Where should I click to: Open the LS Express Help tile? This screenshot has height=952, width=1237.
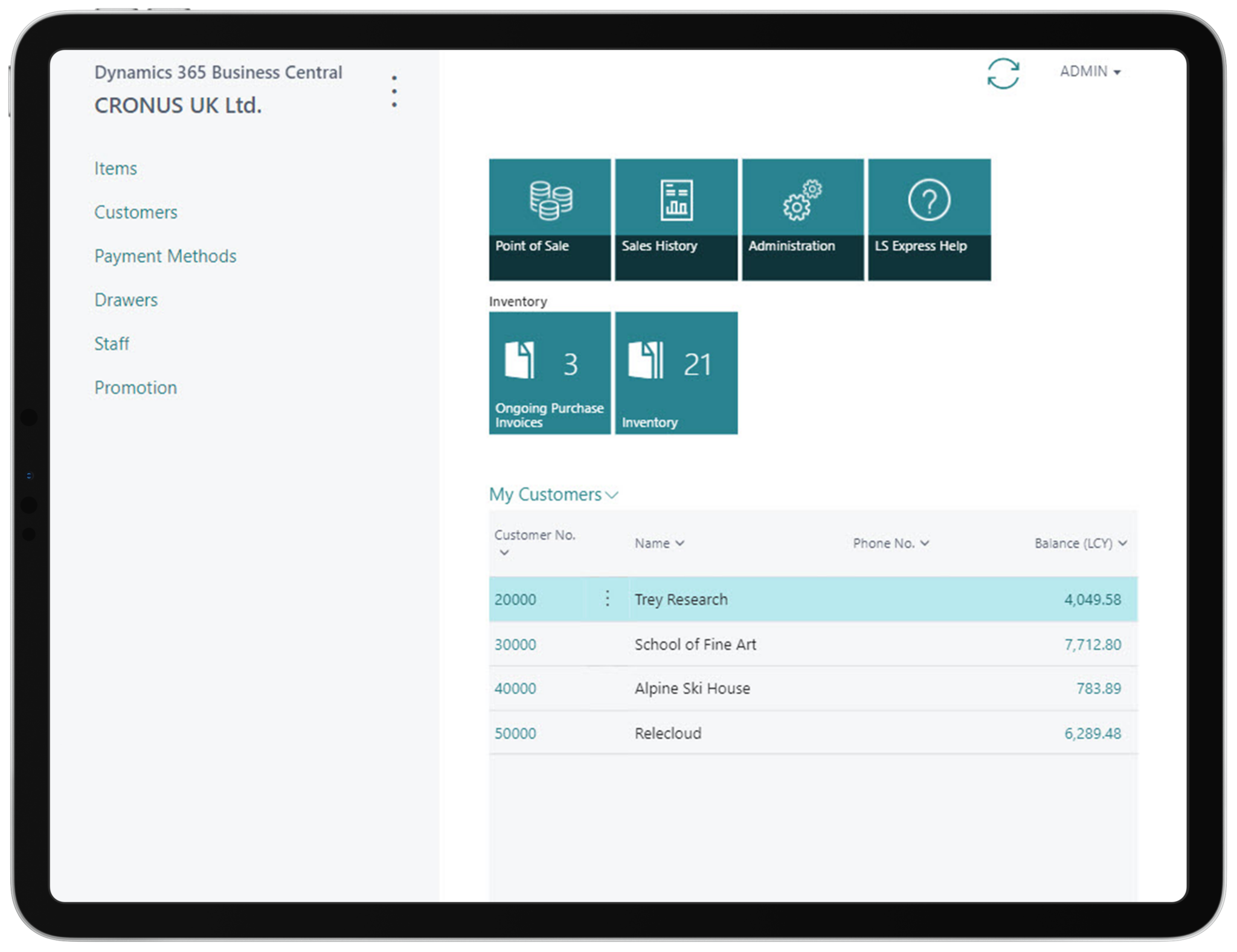click(x=929, y=219)
